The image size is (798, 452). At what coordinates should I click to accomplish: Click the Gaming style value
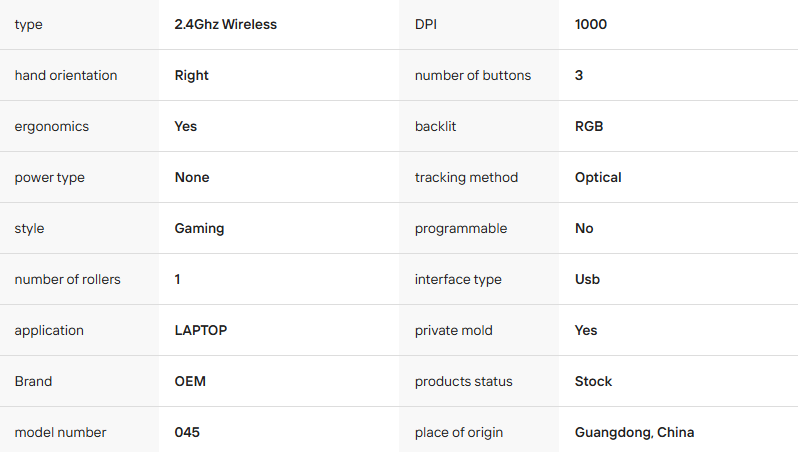point(199,228)
